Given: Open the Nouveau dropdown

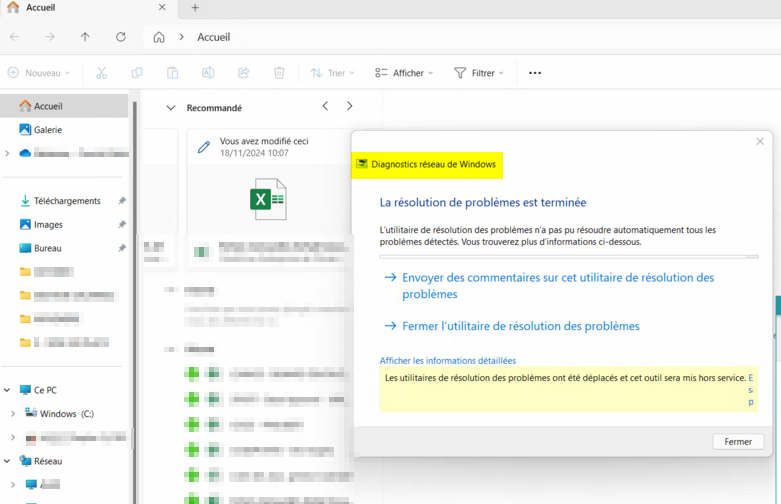Looking at the screenshot, I should [38, 73].
